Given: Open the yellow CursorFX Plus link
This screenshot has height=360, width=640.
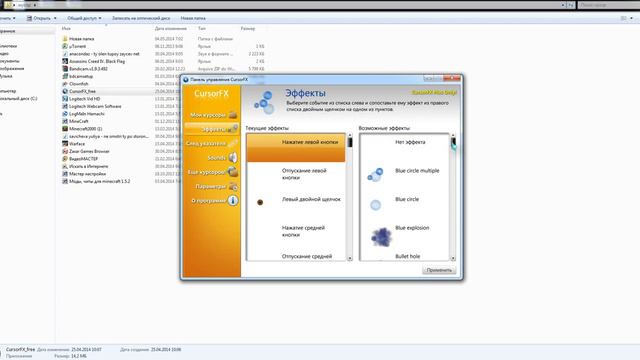Looking at the screenshot, I should tap(434, 93).
